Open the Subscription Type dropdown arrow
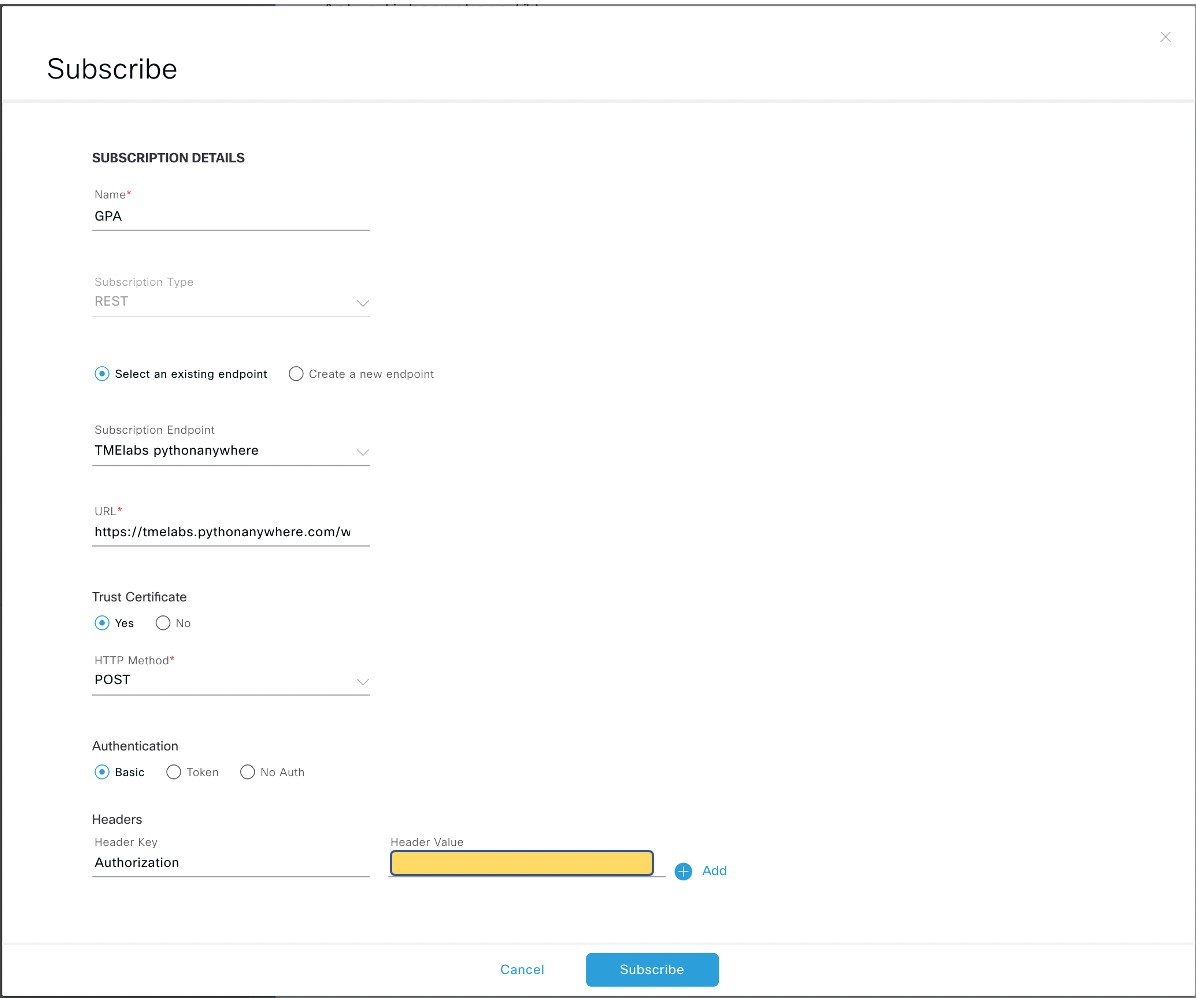 tap(362, 303)
